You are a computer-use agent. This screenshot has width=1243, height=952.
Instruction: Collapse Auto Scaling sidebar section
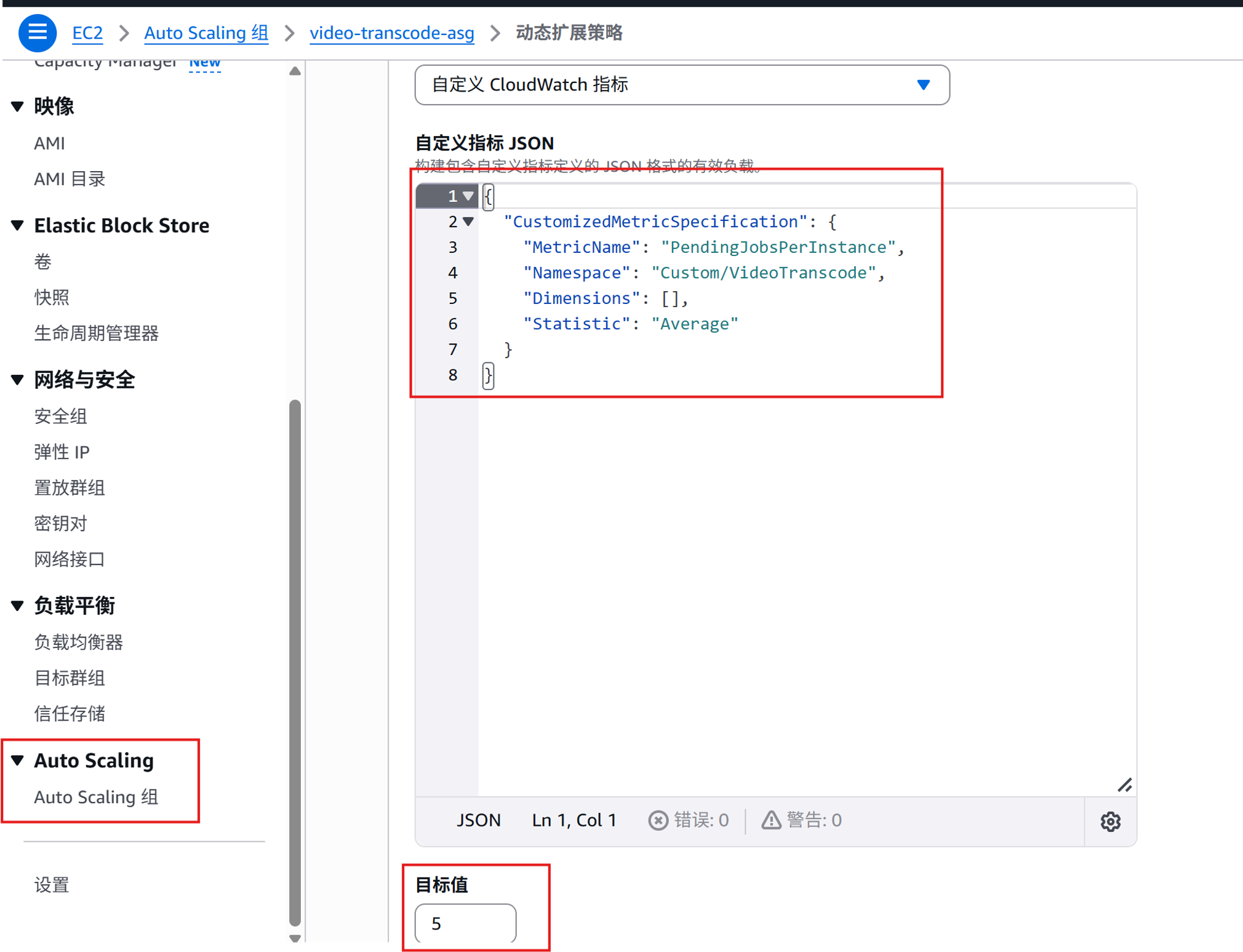pos(18,760)
